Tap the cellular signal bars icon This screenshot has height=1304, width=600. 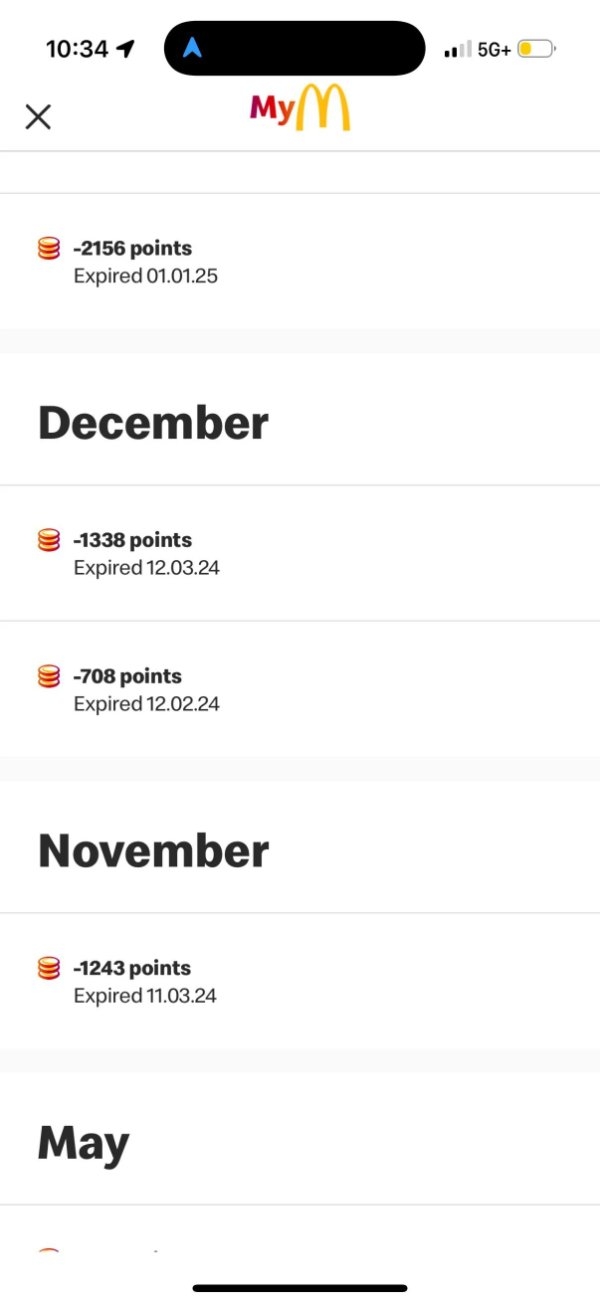pos(457,49)
